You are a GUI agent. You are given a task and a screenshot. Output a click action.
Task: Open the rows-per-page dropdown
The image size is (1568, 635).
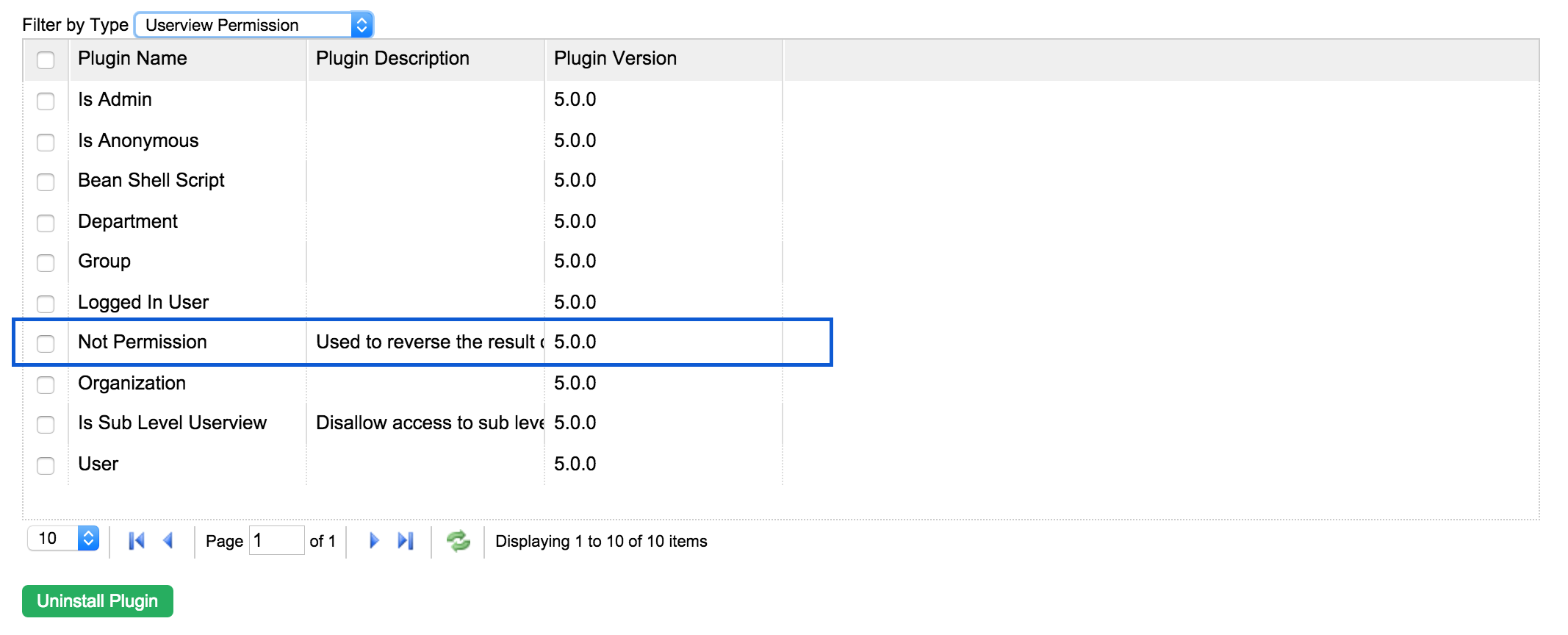[x=63, y=539]
